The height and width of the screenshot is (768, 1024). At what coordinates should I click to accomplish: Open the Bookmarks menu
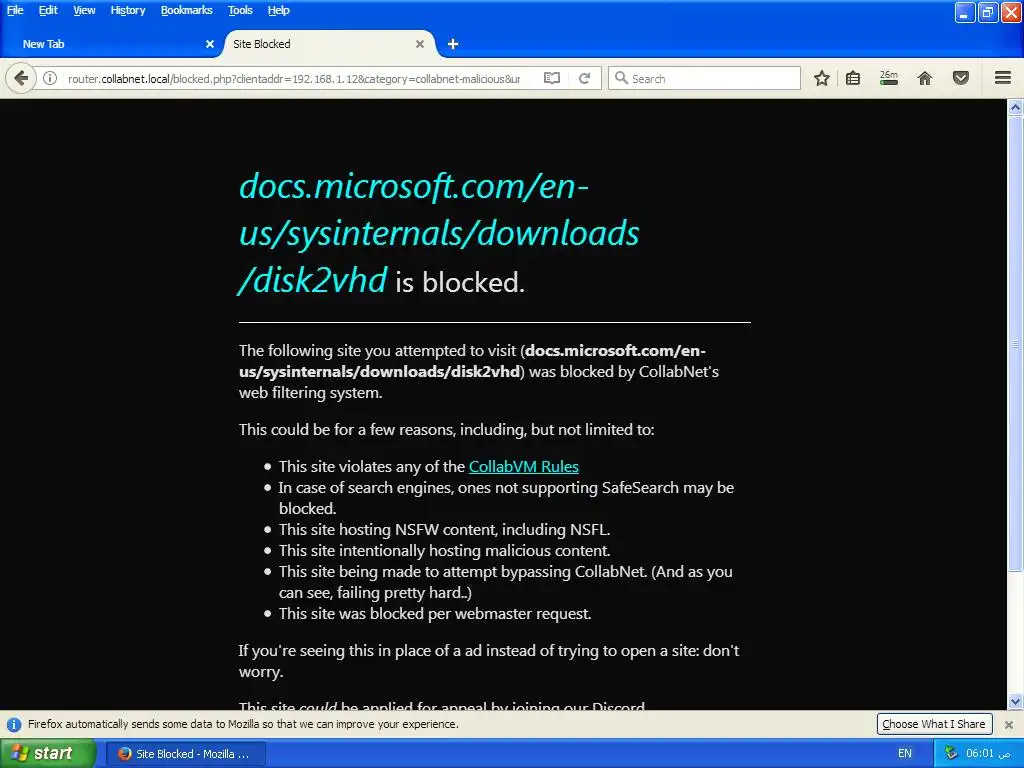[186, 10]
